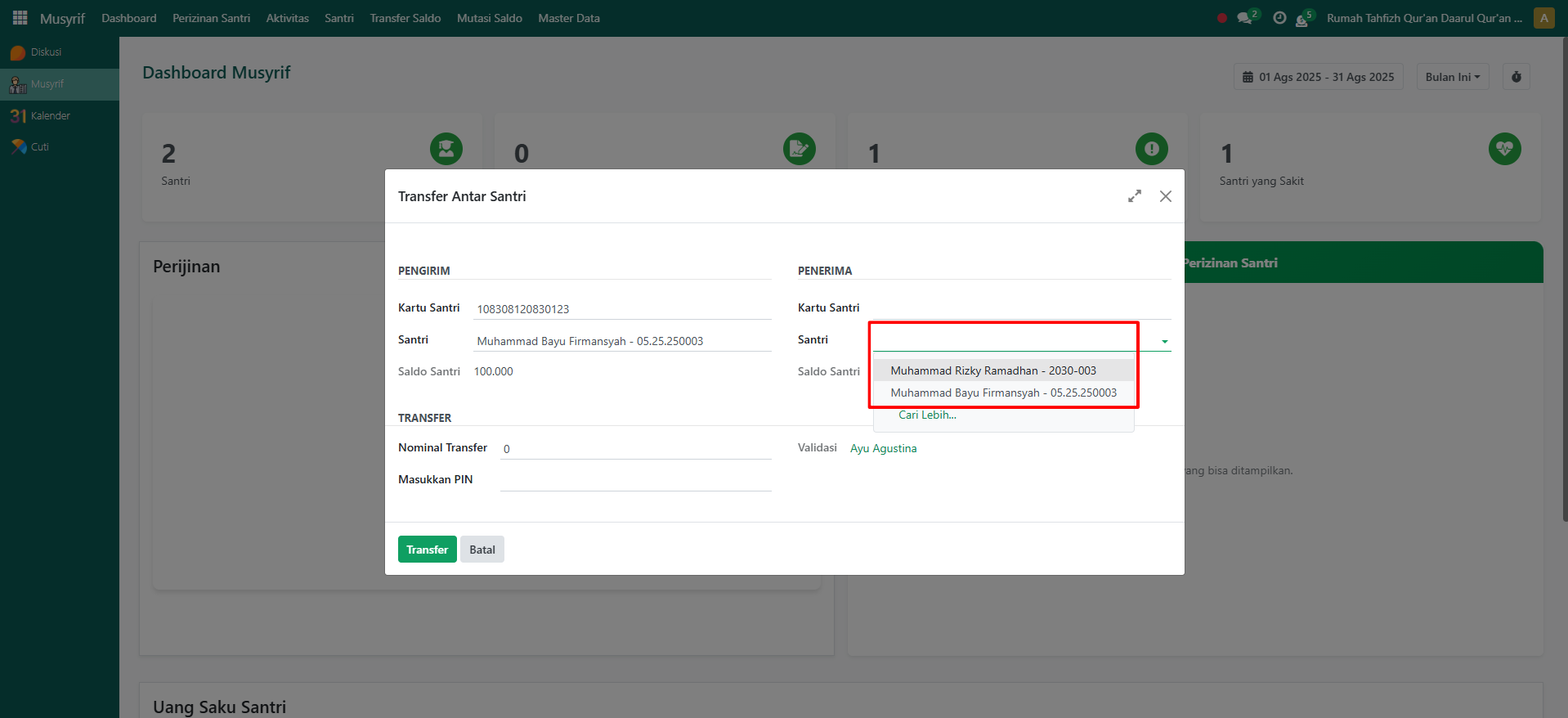The image size is (1568, 718).
Task: Open the conversations chat bubble icon
Action: tap(1244, 18)
